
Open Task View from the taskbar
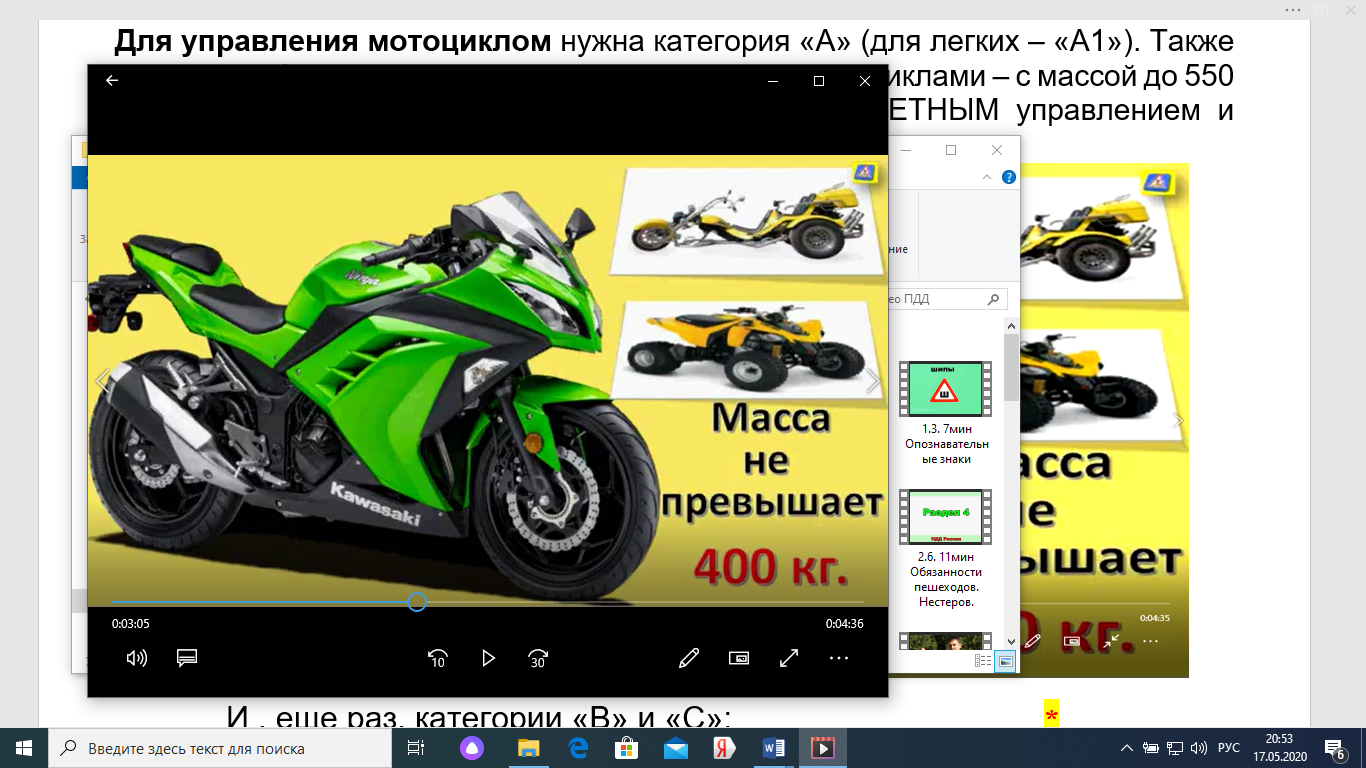(x=416, y=748)
